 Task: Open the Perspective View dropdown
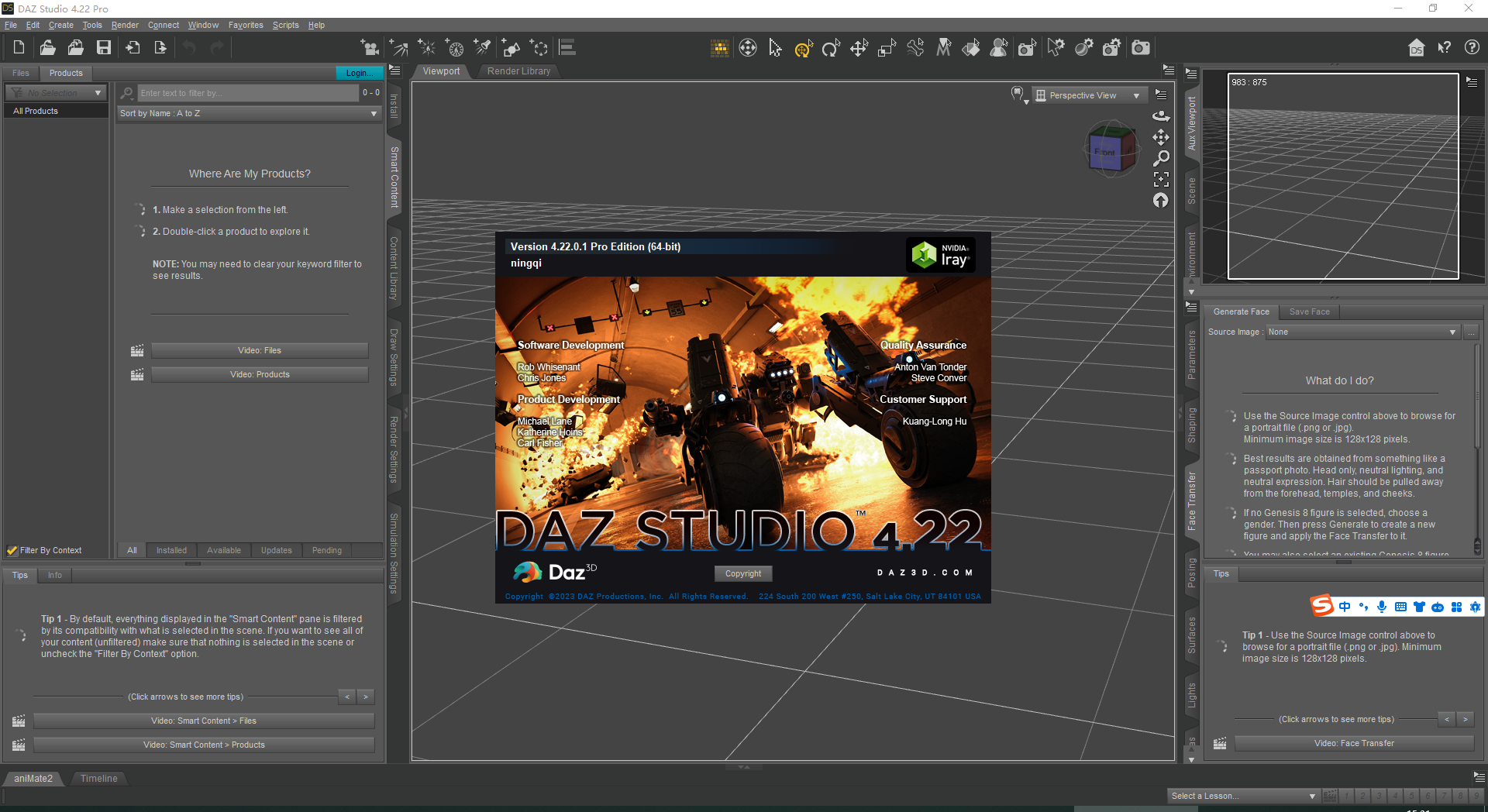coord(1090,95)
